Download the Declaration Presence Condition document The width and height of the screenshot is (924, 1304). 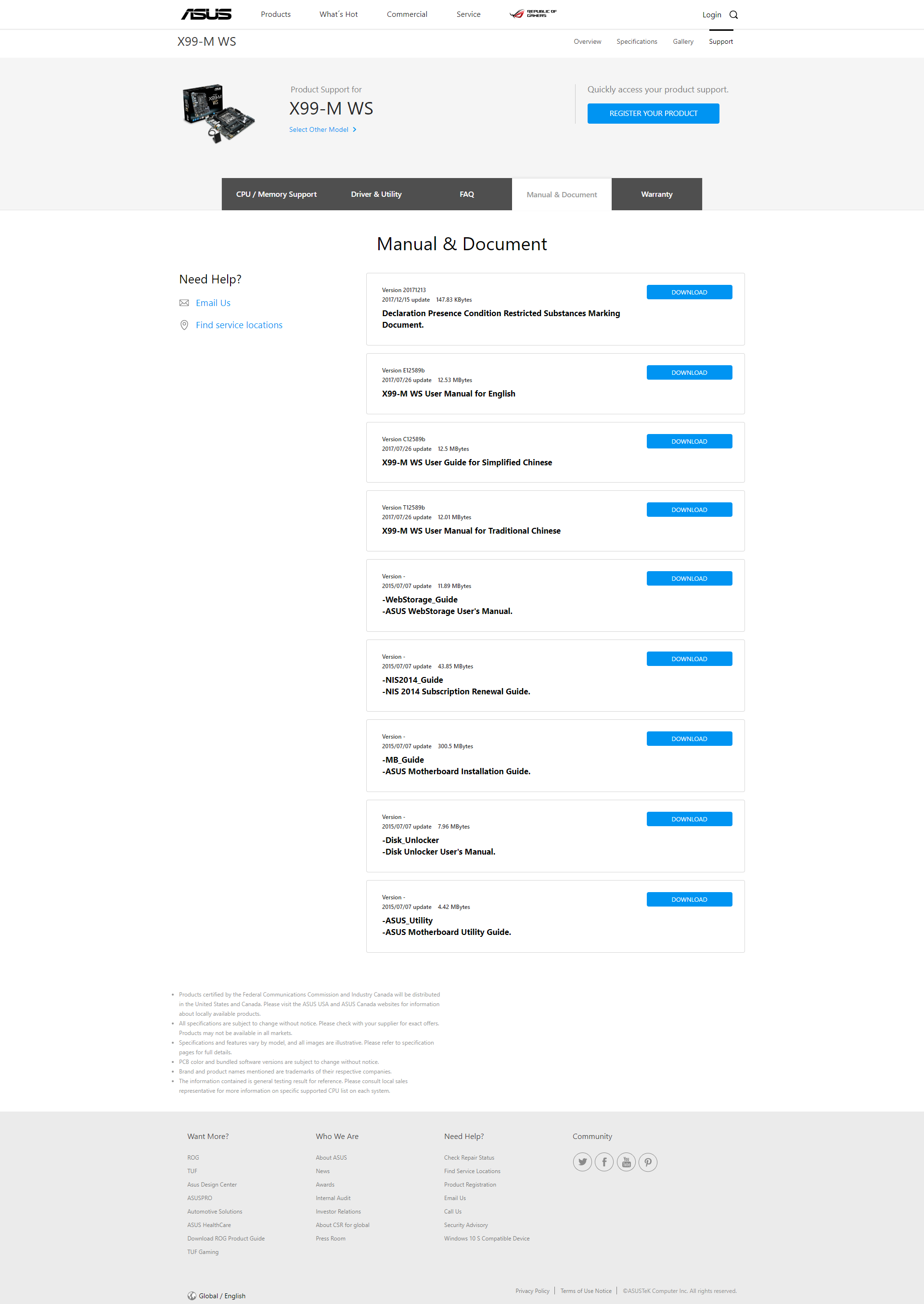click(689, 292)
